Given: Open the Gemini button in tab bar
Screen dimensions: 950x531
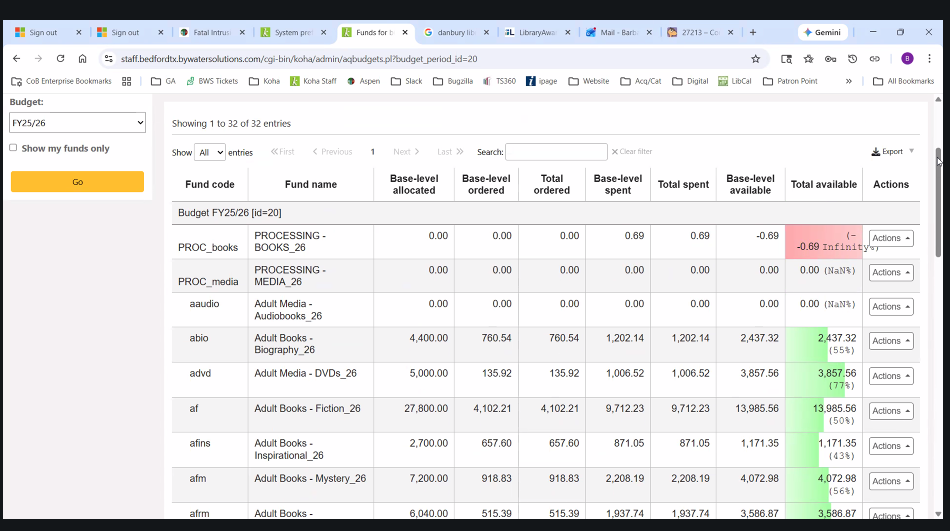Looking at the screenshot, I should pos(823,32).
